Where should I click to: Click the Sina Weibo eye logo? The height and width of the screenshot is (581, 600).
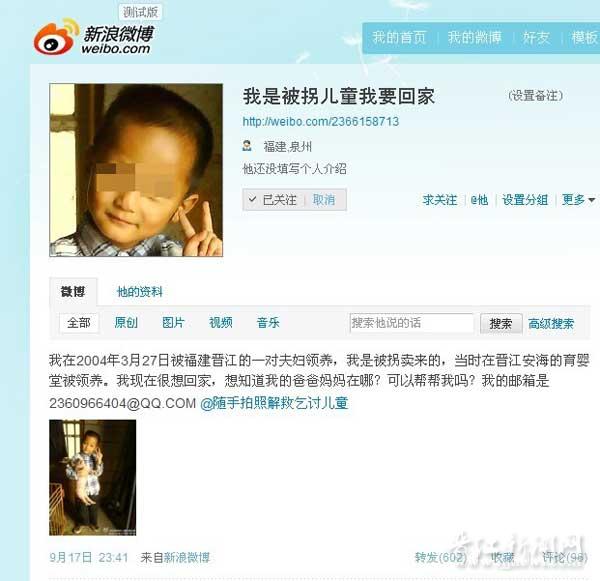pos(55,37)
